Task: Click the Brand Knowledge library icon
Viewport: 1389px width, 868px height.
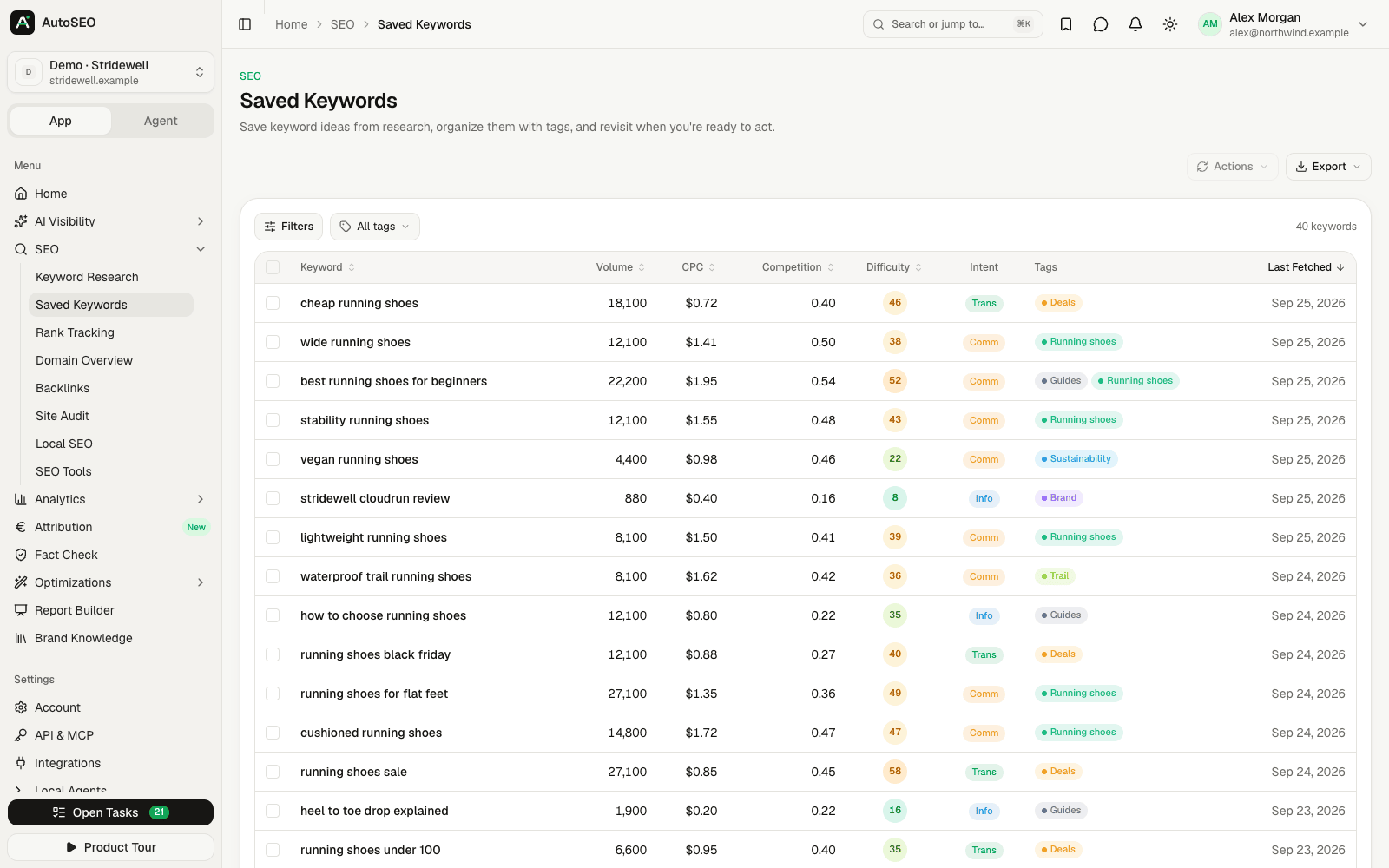Action: [21, 638]
